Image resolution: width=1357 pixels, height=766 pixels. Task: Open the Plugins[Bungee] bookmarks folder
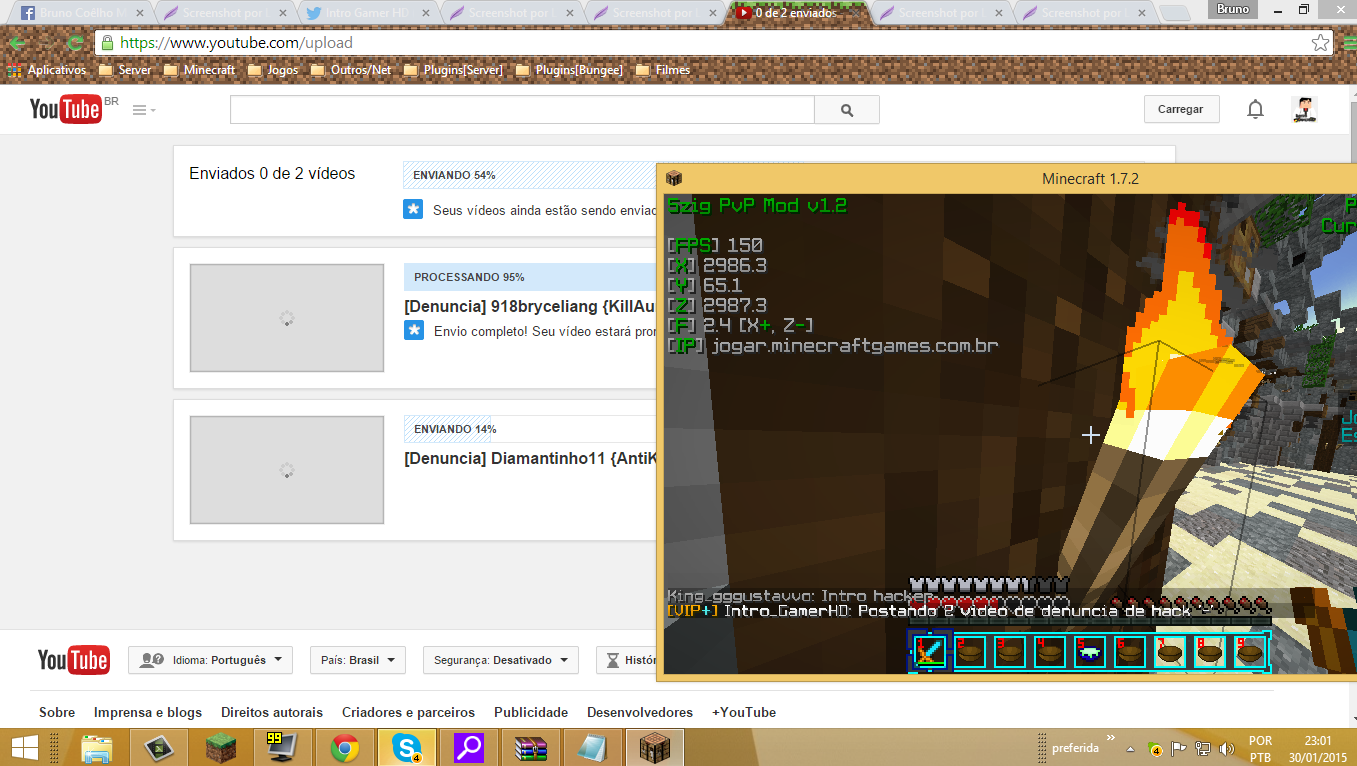tap(569, 70)
